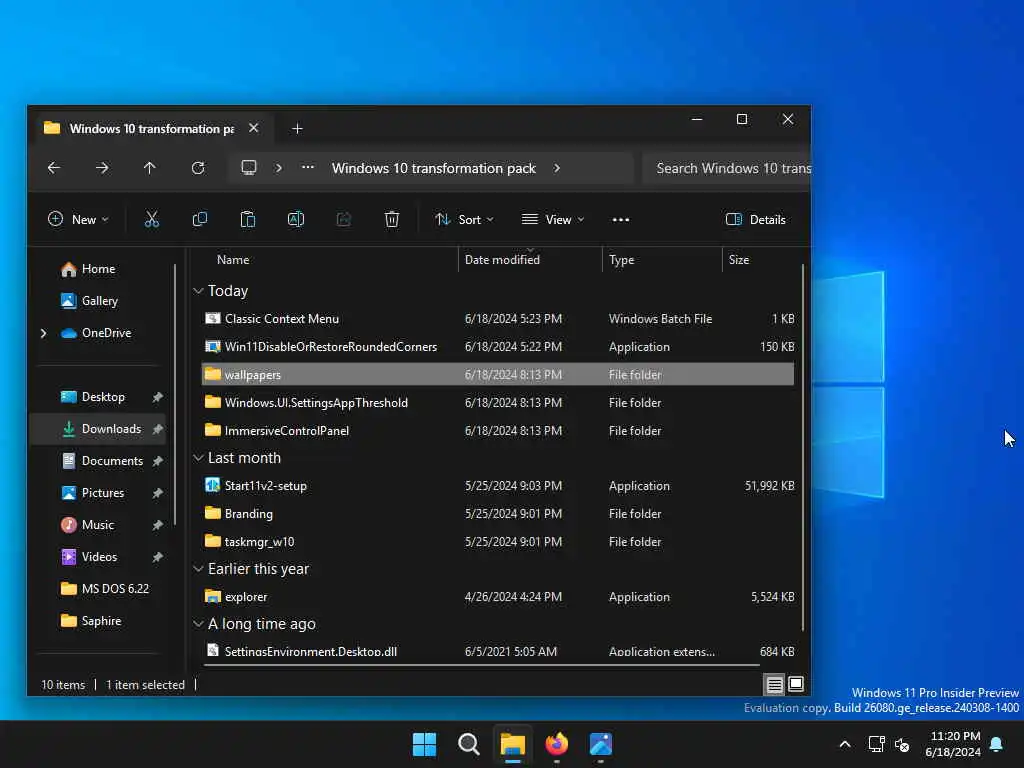
Task: Select Start11v2-setup application
Action: point(498,486)
